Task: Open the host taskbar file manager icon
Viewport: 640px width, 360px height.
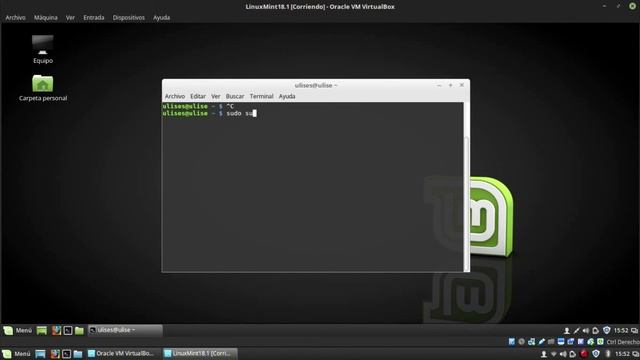Action: coord(78,353)
